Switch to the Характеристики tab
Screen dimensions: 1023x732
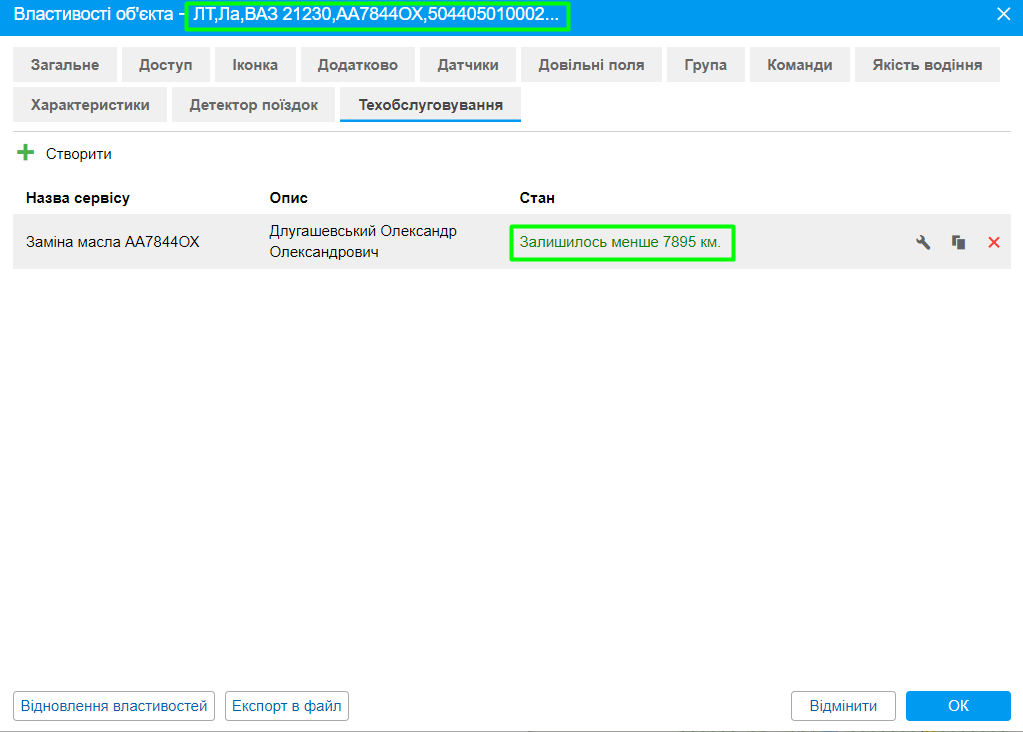point(90,104)
